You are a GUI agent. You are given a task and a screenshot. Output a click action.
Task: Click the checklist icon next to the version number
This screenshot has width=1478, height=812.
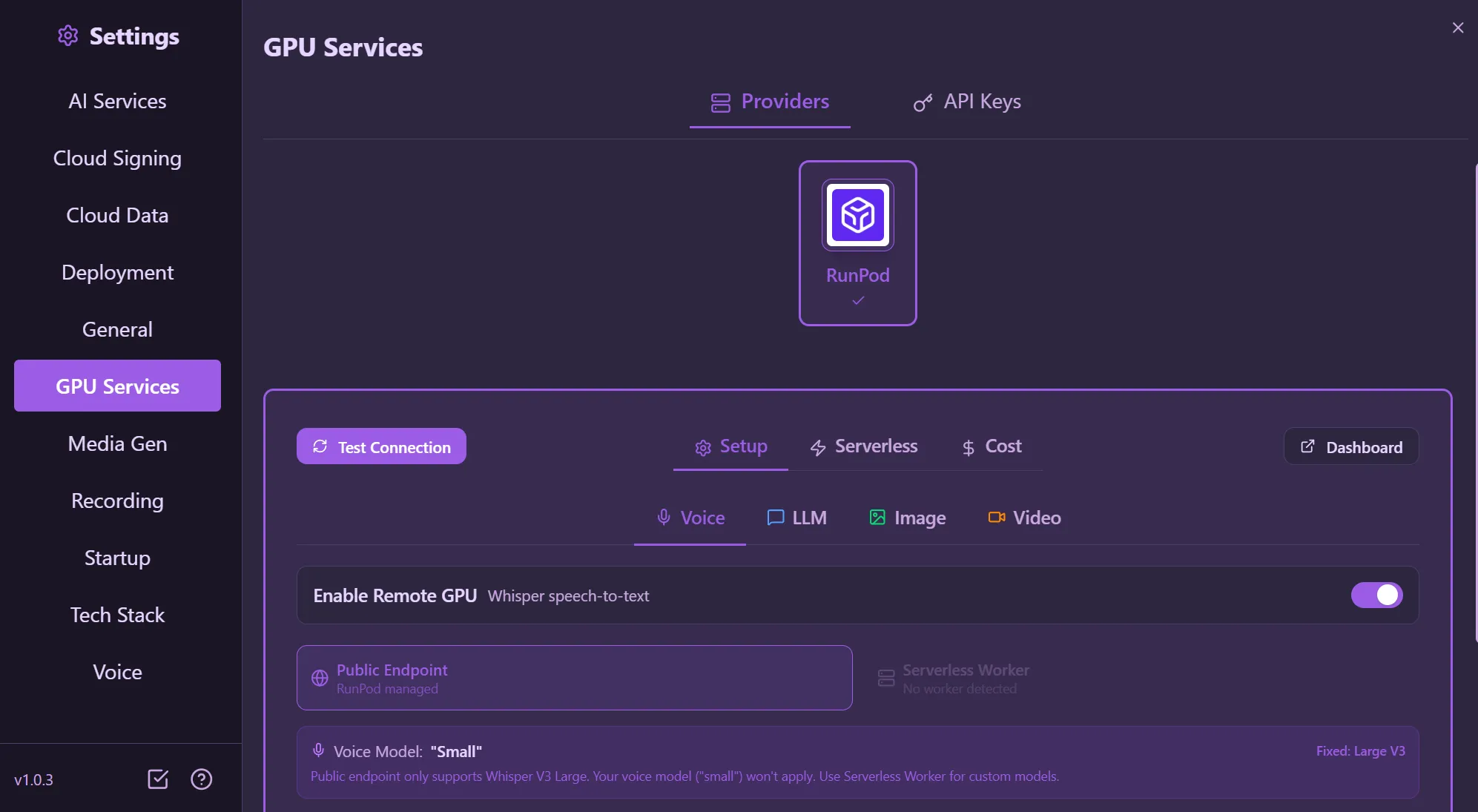pyautogui.click(x=158, y=779)
